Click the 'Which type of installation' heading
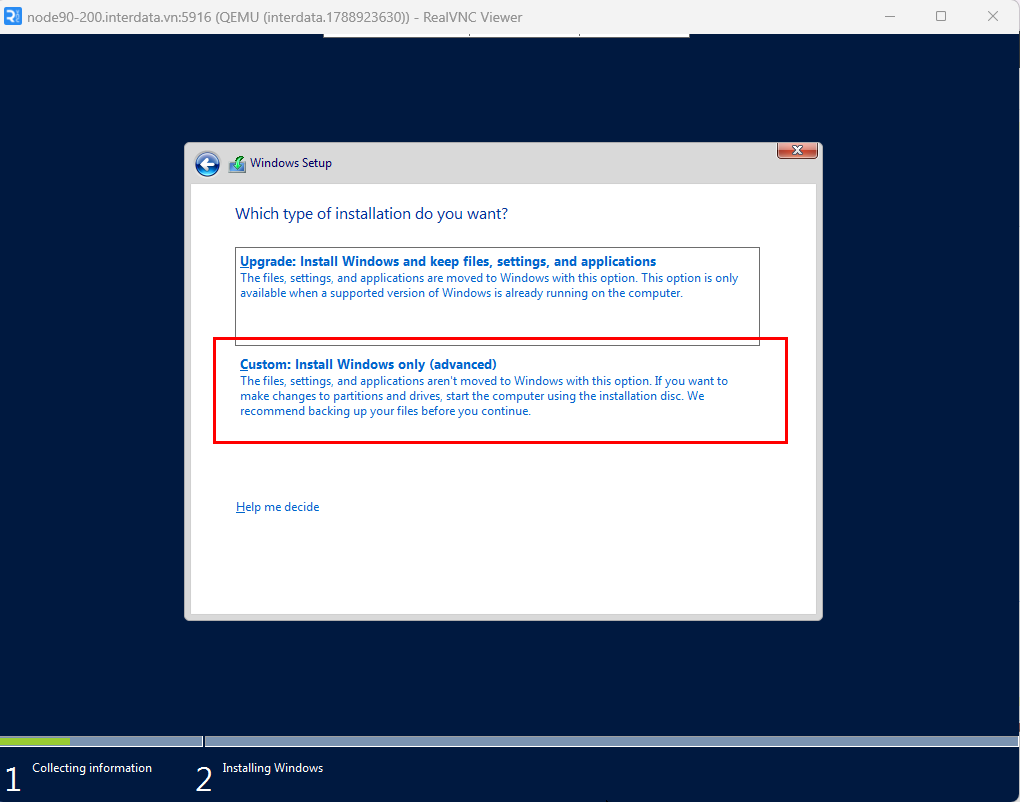 371,214
